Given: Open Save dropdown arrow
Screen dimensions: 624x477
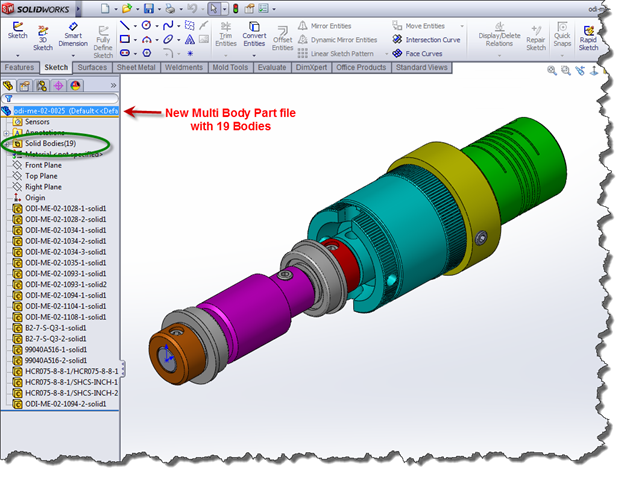Looking at the screenshot, I should 159,9.
